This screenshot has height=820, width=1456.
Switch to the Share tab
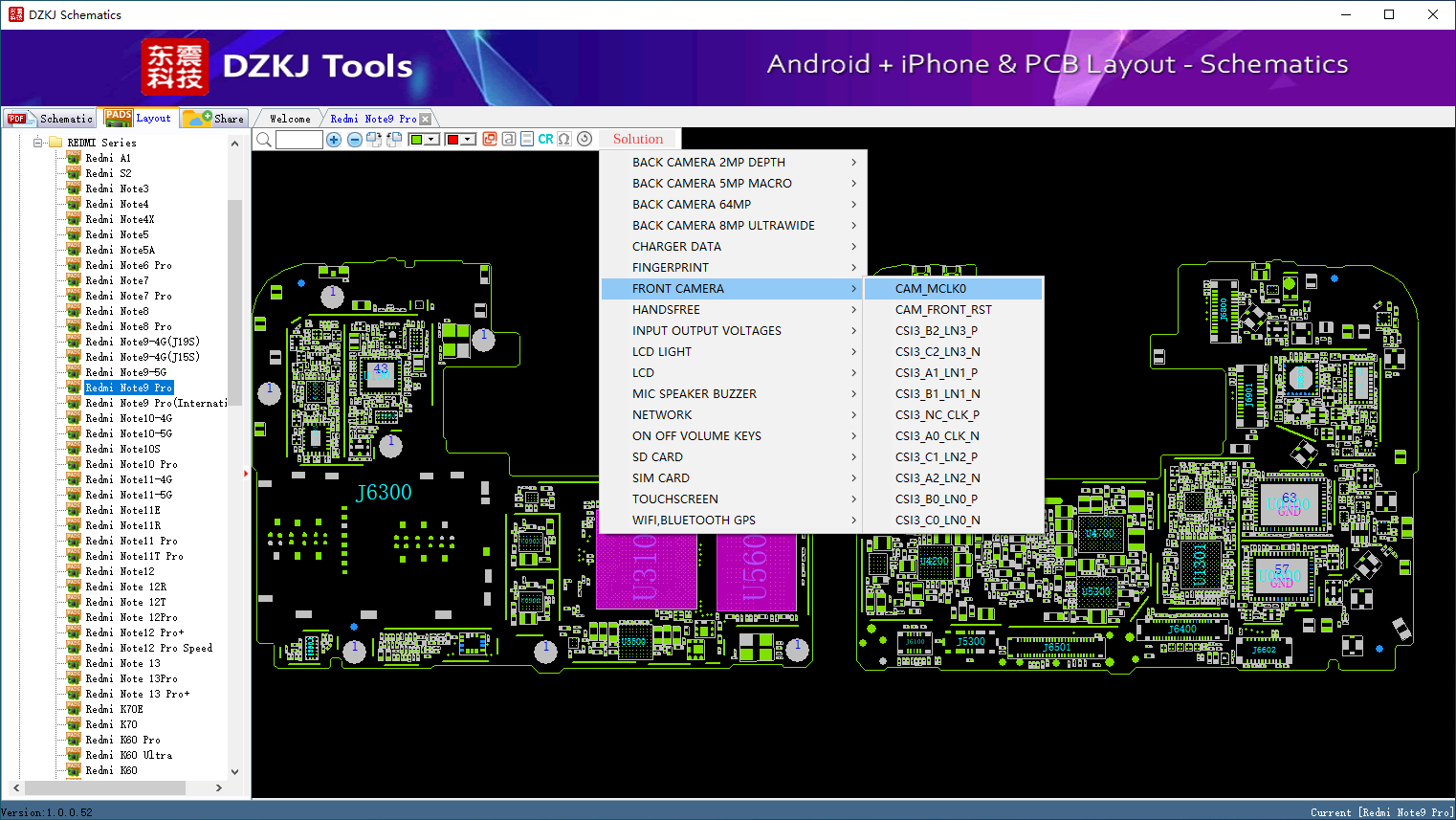point(214,119)
